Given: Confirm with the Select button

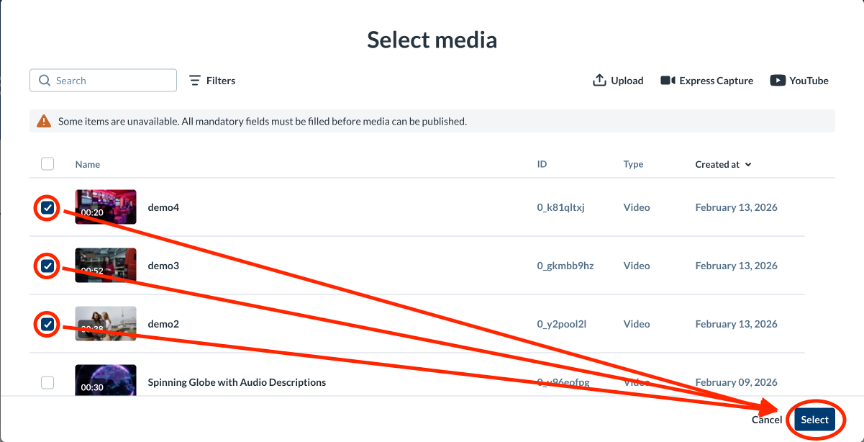Looking at the screenshot, I should (814, 420).
